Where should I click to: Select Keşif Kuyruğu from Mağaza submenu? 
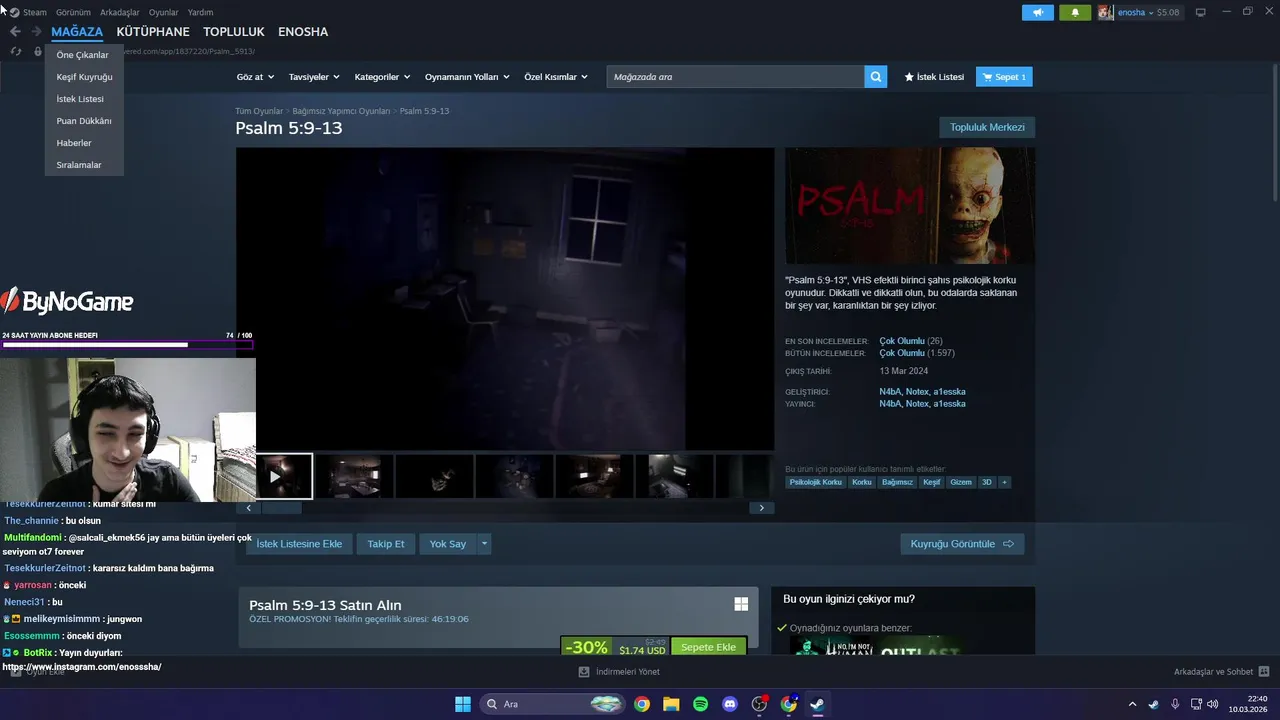click(x=83, y=77)
